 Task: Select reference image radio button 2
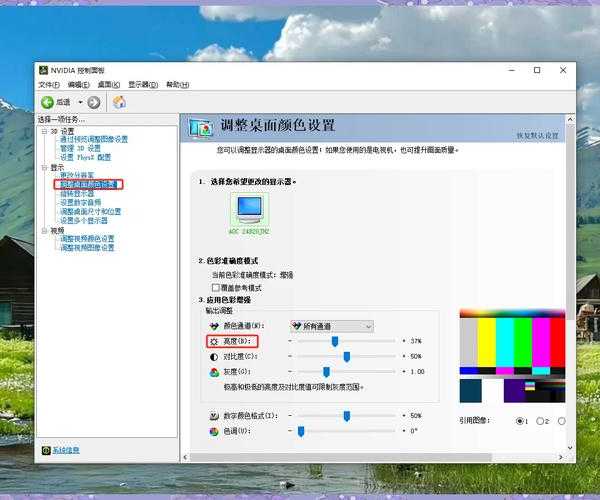point(540,421)
